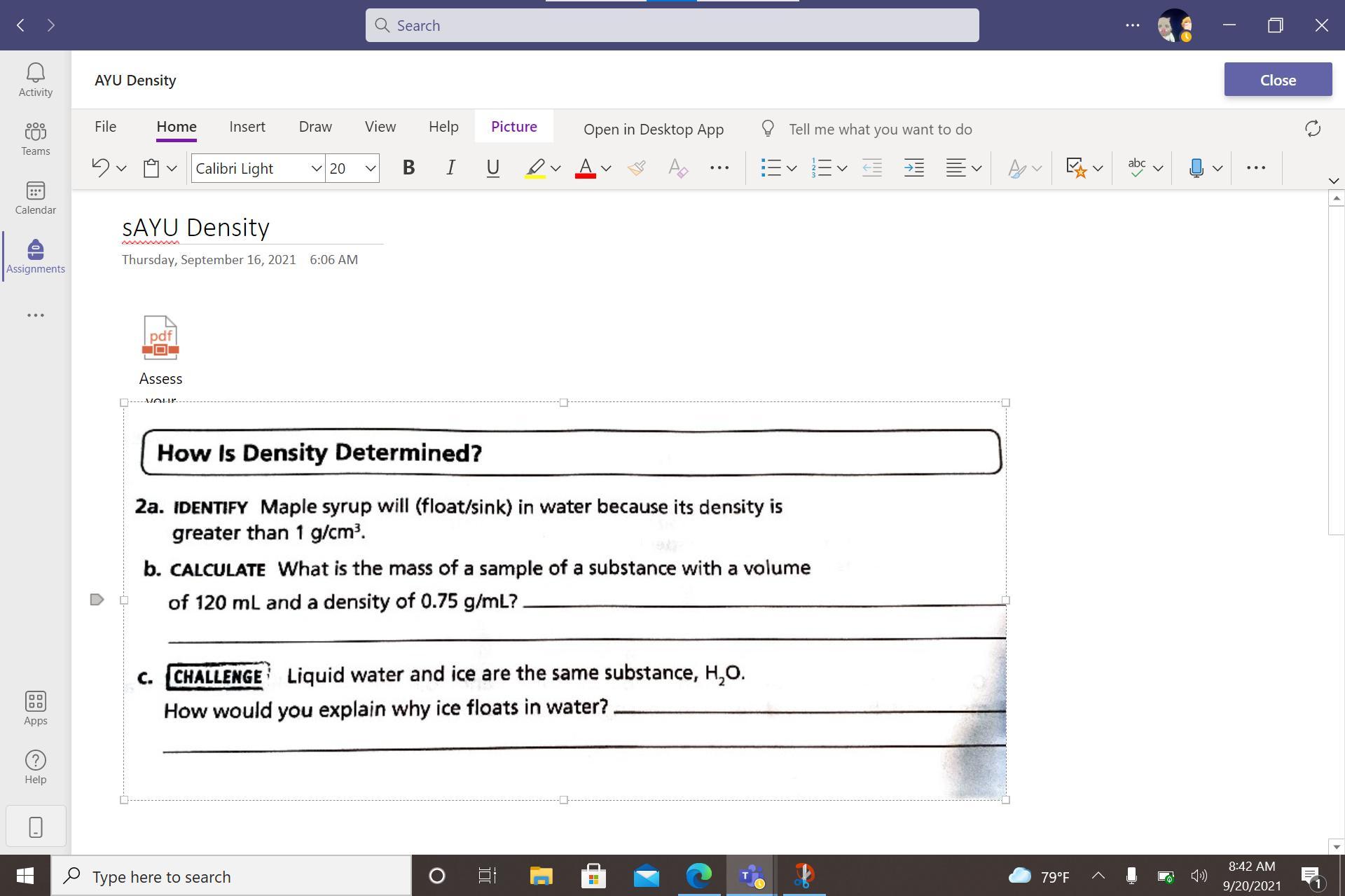Open the font name dropdown

click(x=316, y=168)
